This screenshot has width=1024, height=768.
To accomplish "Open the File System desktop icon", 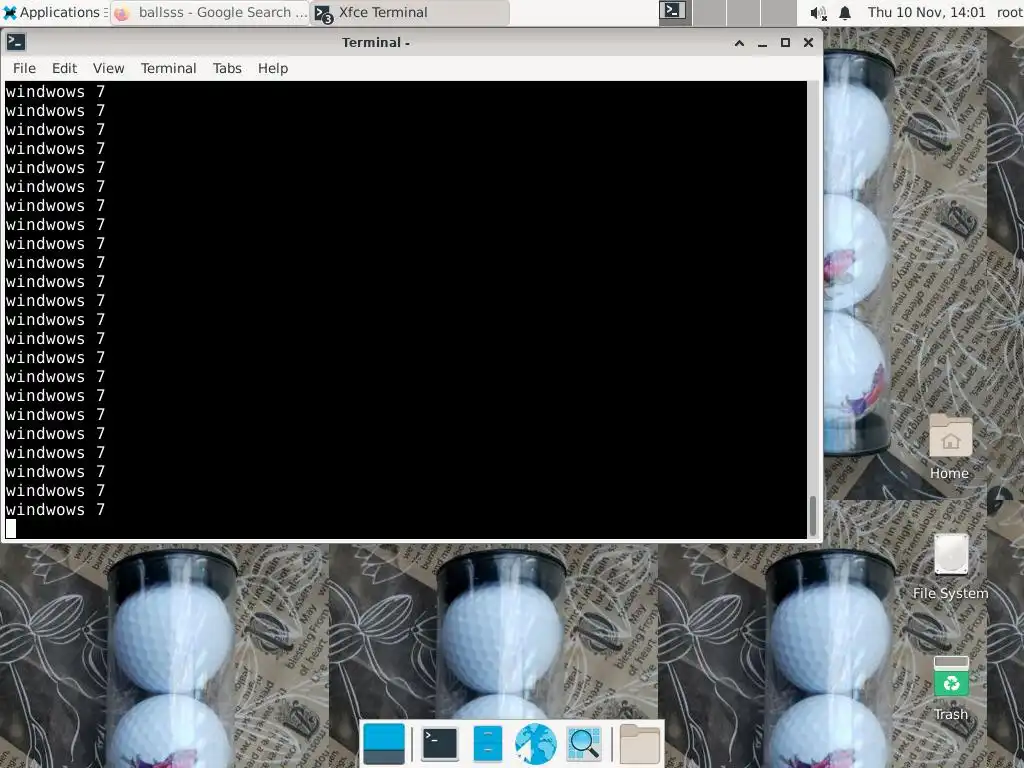I will (x=950, y=567).
